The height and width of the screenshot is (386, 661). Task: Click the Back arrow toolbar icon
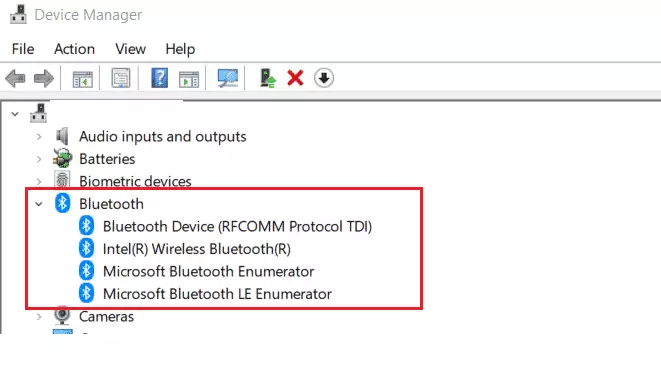[16, 78]
